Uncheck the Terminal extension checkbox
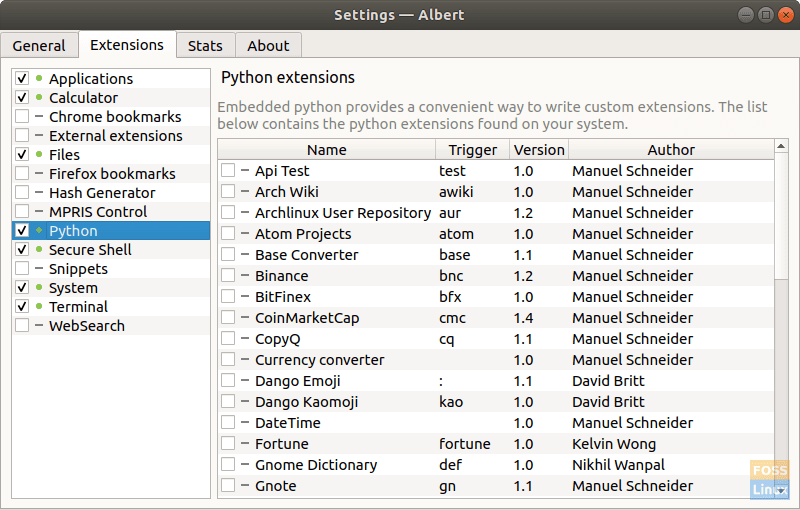800x510 pixels. 22,307
